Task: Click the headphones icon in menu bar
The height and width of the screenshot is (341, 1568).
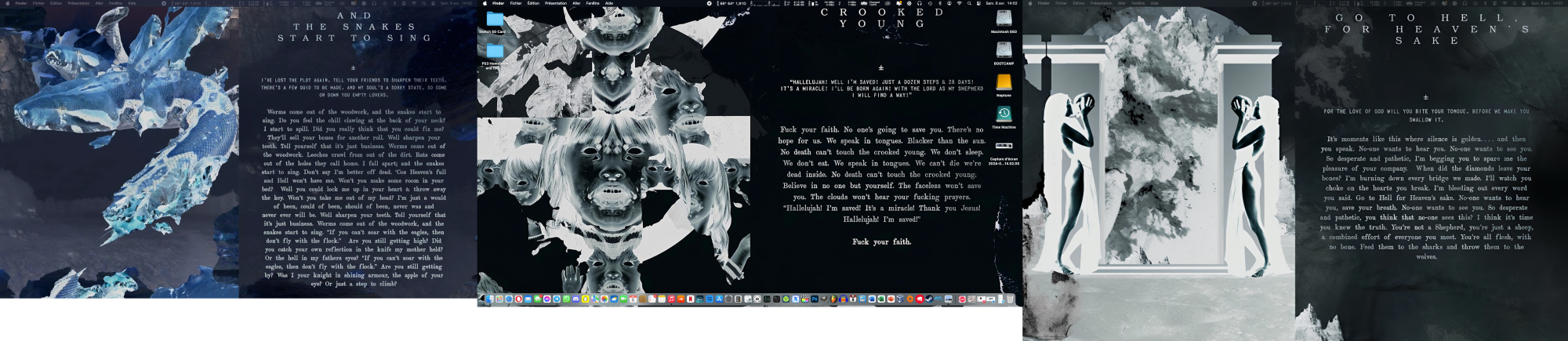Action: point(920,3)
